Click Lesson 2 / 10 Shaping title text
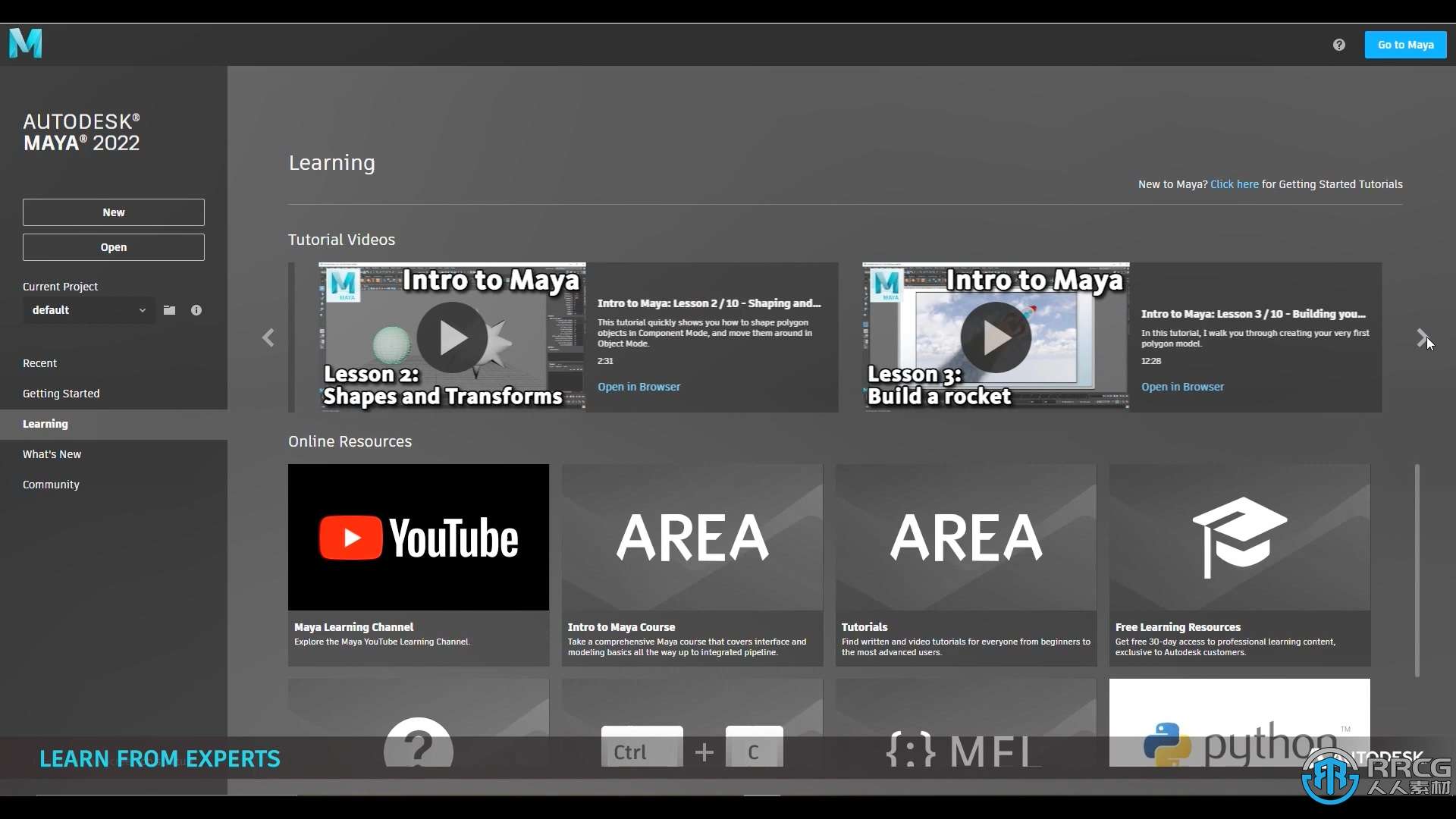Viewport: 1456px width, 819px height. coord(709,303)
